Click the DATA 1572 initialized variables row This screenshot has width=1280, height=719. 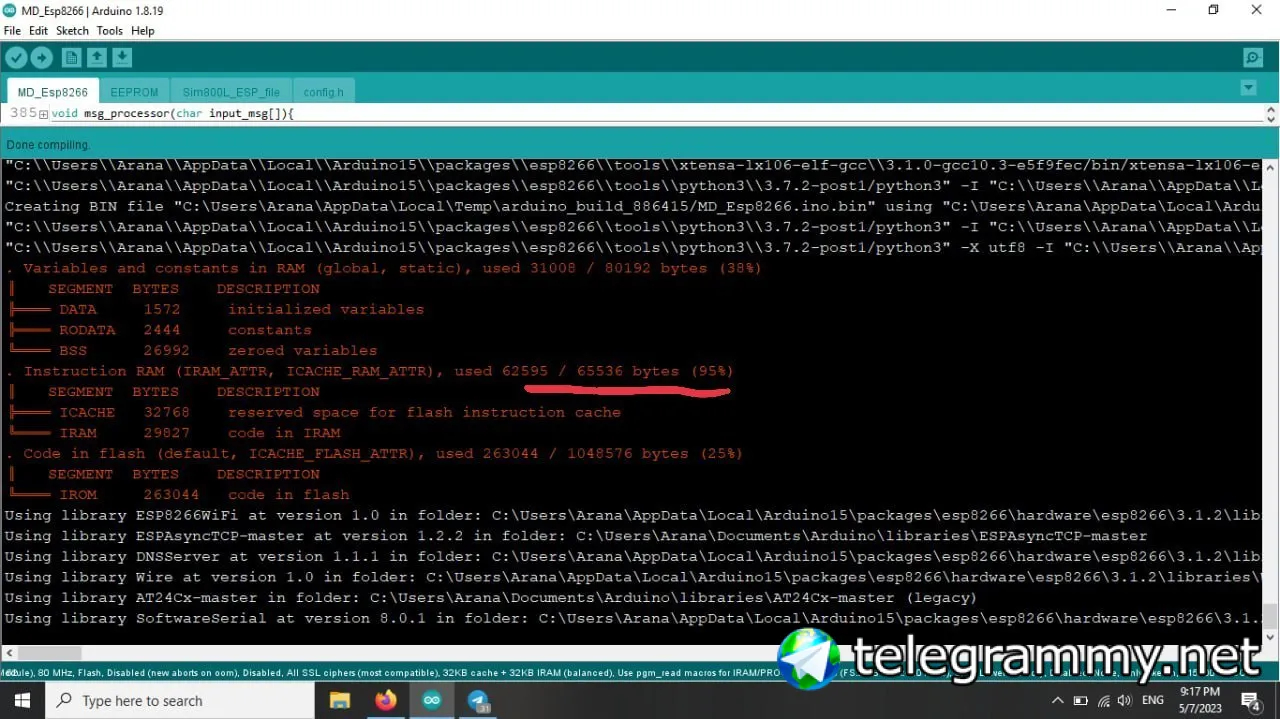coord(215,309)
